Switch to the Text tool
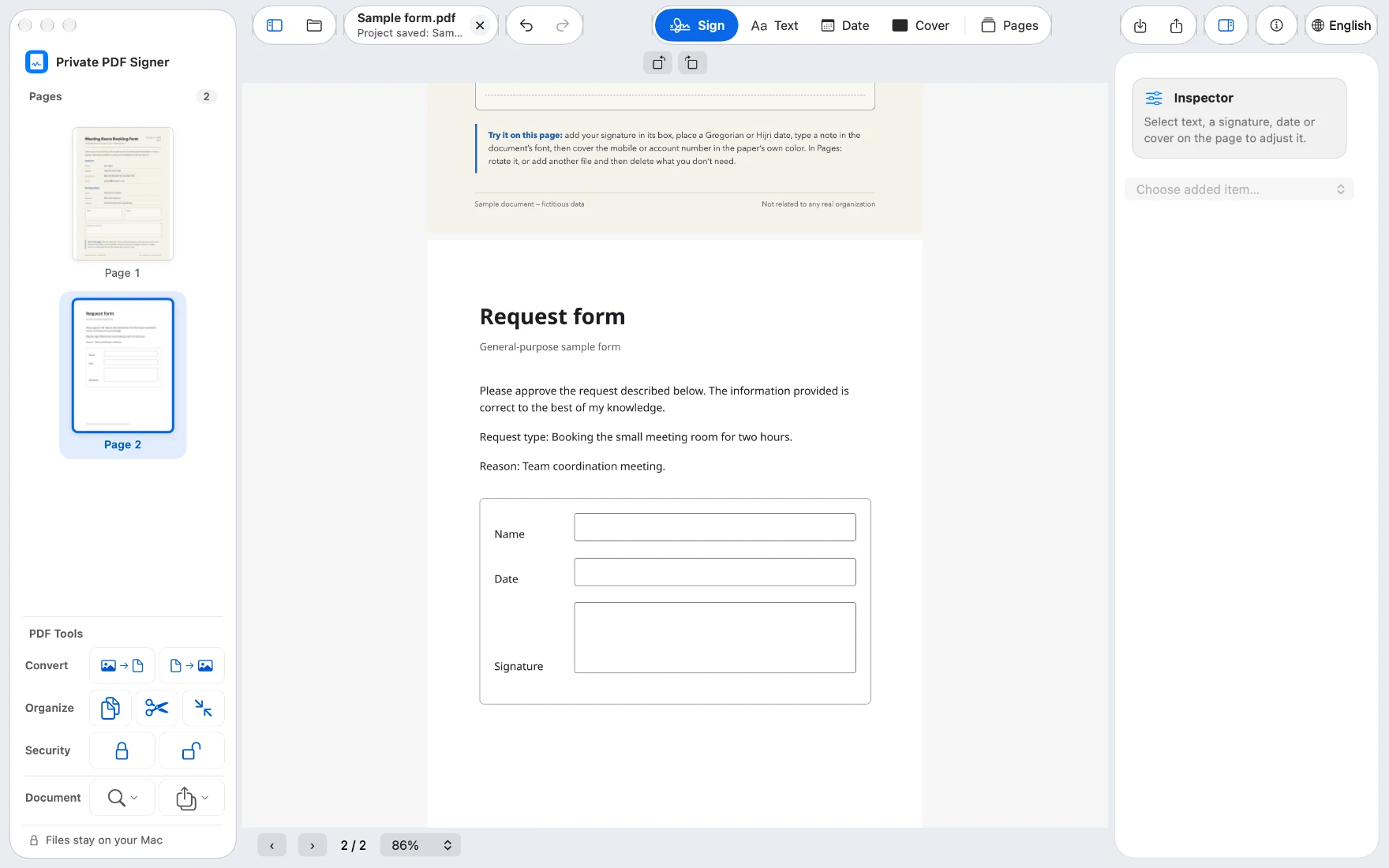 (774, 25)
